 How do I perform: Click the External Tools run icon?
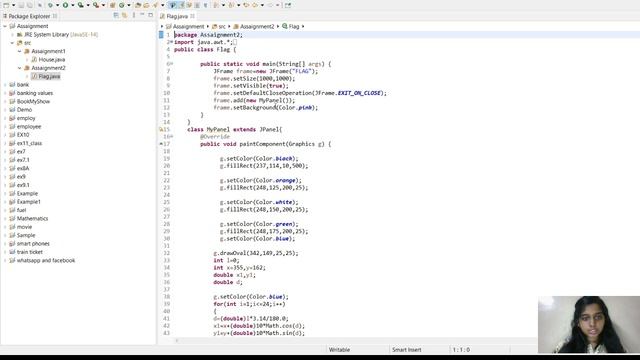point(96,5)
